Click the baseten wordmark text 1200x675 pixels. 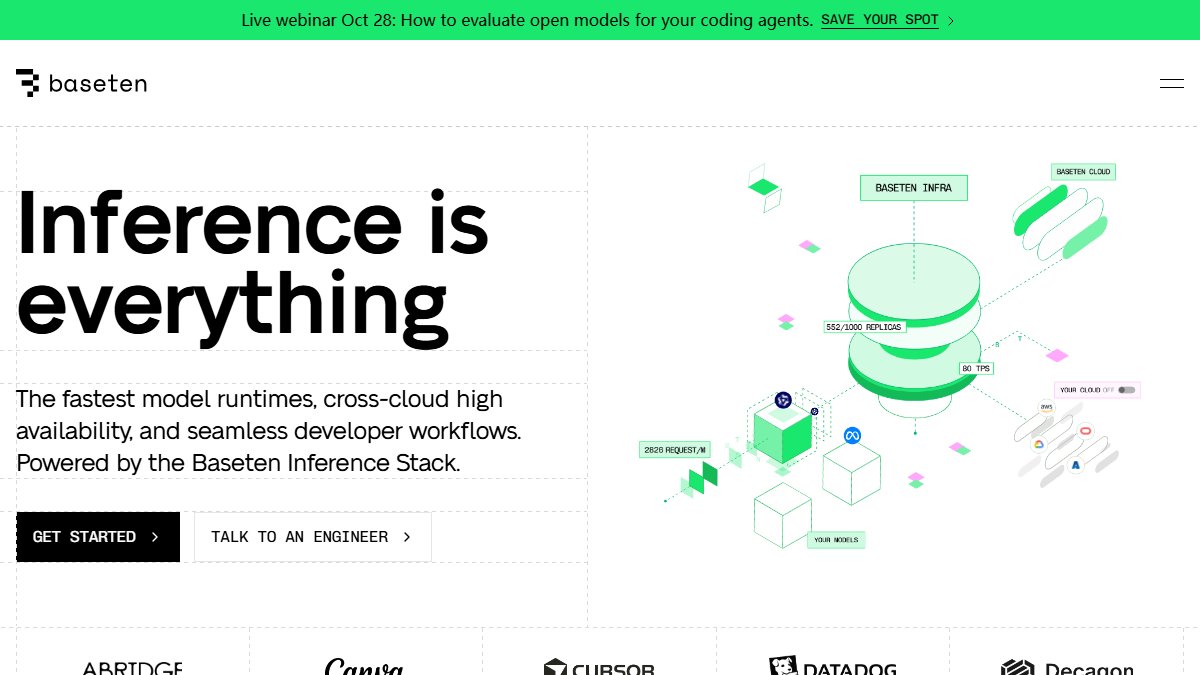coord(98,84)
